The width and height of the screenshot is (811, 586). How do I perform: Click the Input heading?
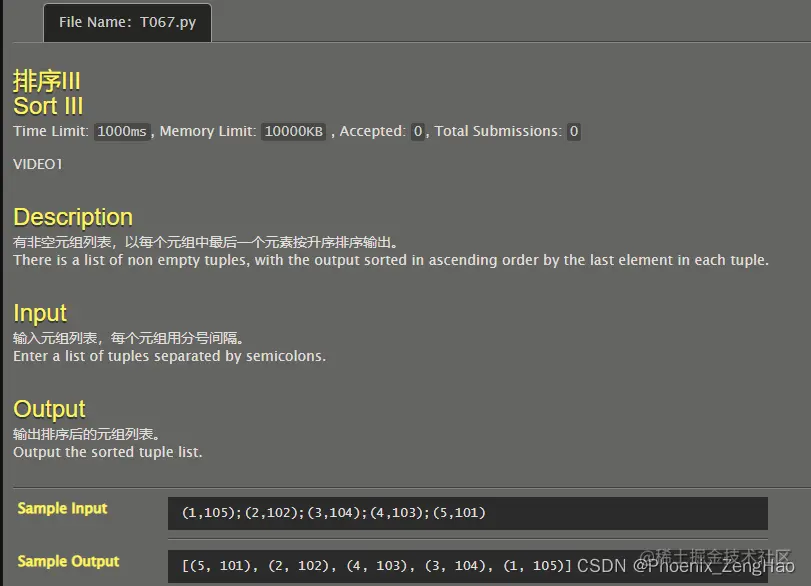[40, 313]
